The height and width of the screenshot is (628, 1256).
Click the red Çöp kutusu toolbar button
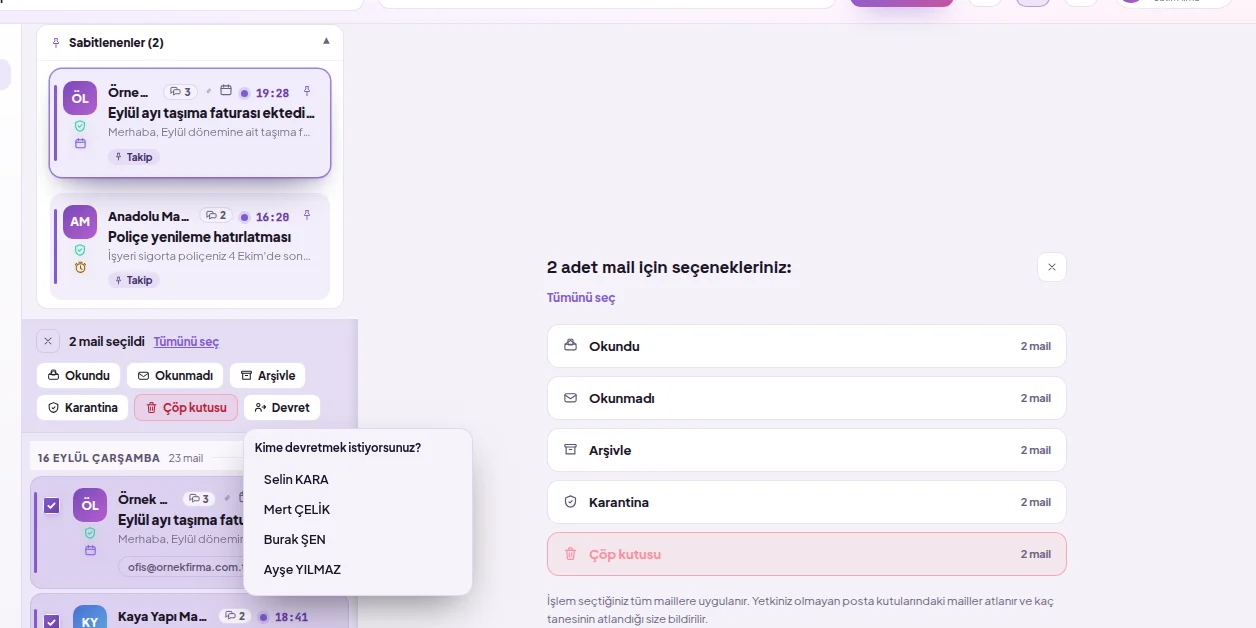186,407
